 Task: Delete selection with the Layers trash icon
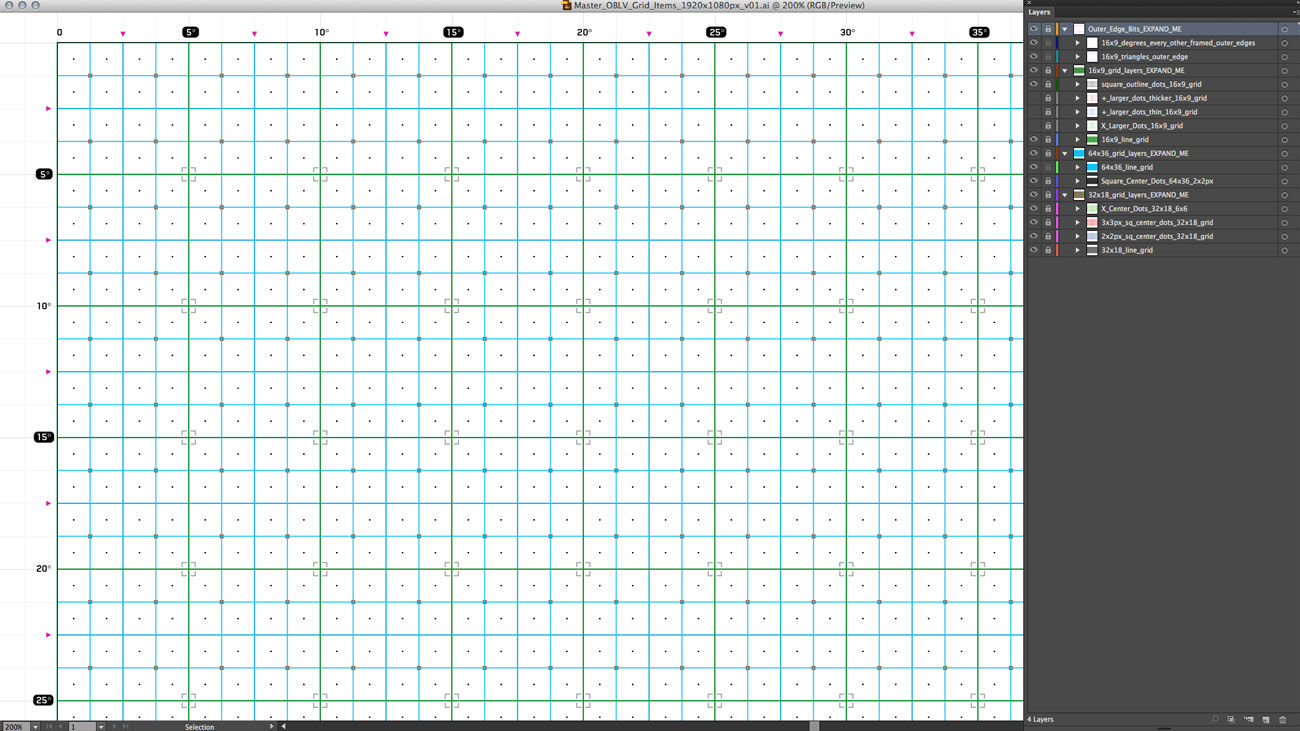click(1283, 720)
